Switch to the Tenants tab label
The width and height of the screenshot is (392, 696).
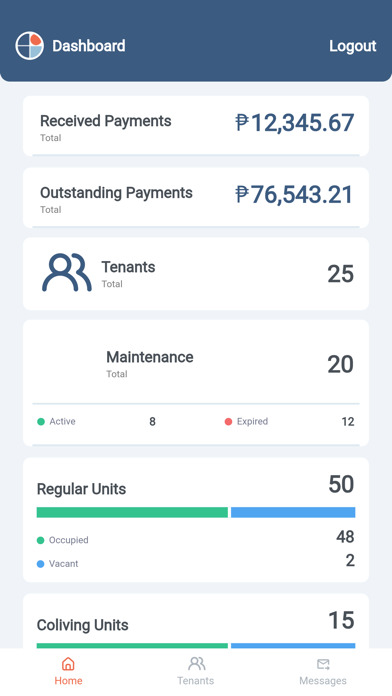click(196, 680)
